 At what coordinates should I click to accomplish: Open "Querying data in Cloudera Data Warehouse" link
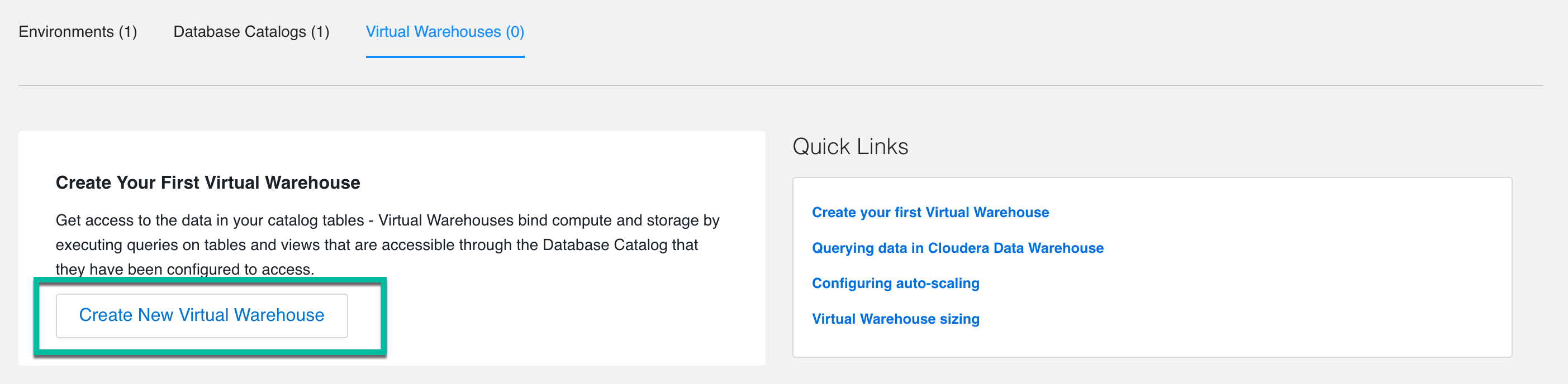957,248
